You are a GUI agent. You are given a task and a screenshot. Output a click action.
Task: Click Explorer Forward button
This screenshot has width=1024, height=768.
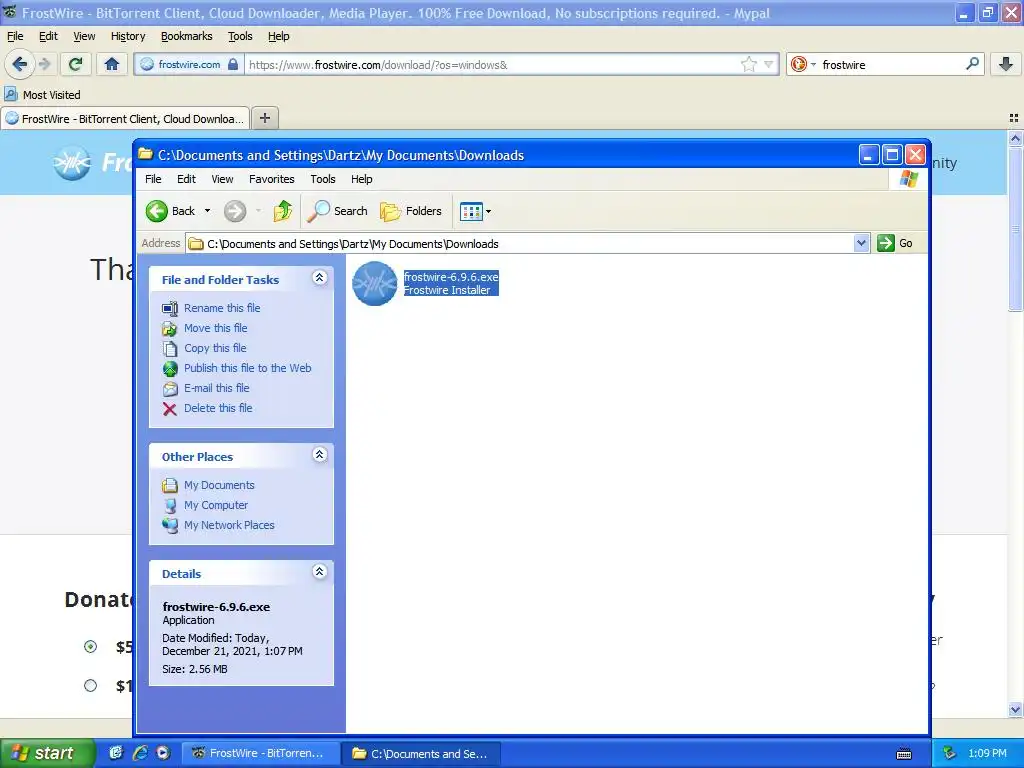[x=235, y=211]
